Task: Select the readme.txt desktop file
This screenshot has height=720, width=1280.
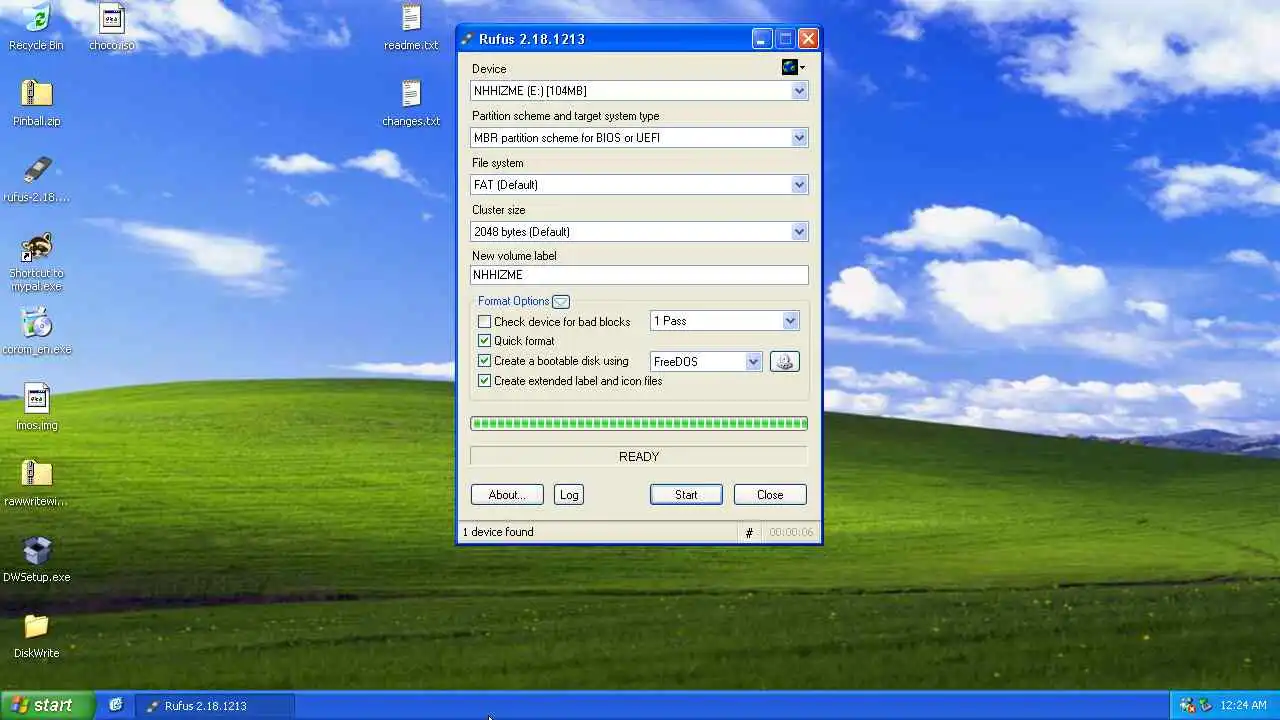Action: (411, 27)
